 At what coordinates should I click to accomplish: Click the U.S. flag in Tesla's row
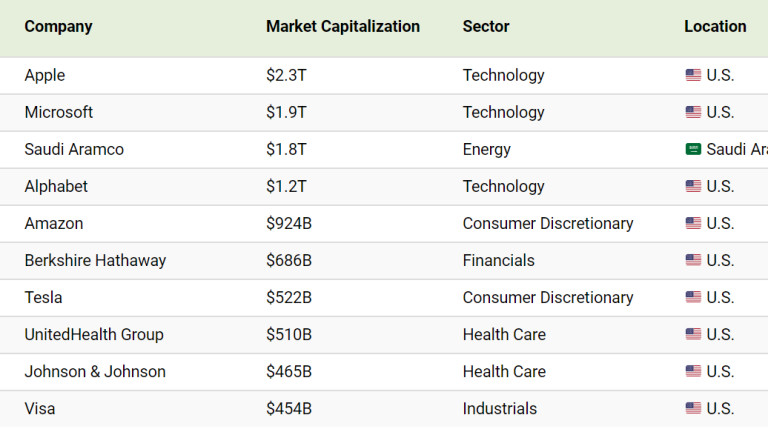[x=693, y=297]
